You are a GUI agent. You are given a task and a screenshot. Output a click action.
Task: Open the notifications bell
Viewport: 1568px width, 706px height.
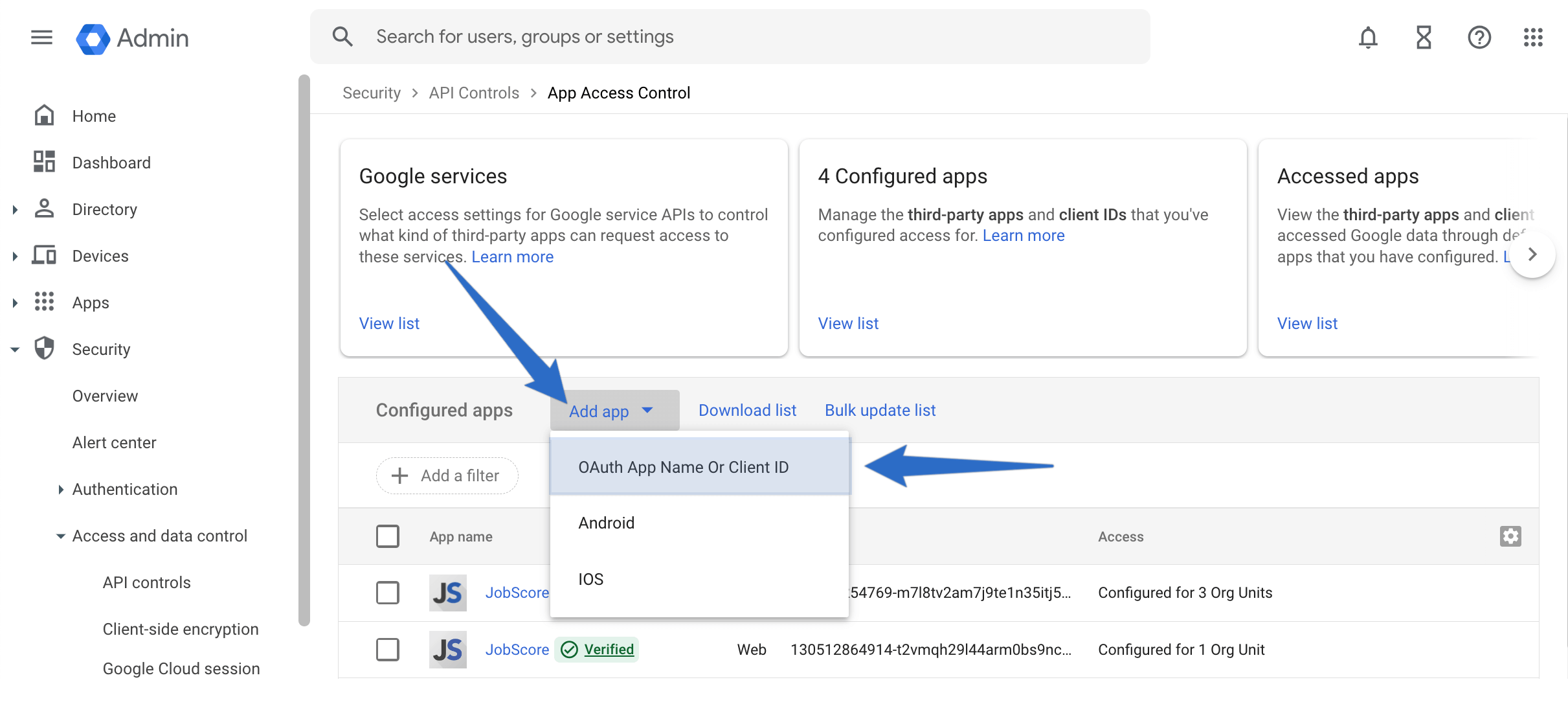pos(1368,38)
